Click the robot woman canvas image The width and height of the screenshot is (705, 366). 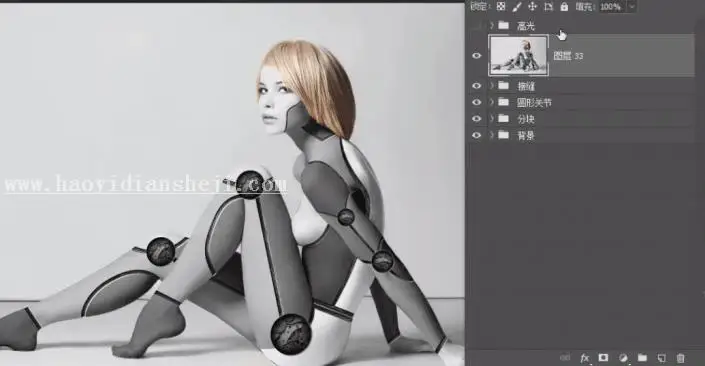(232, 184)
